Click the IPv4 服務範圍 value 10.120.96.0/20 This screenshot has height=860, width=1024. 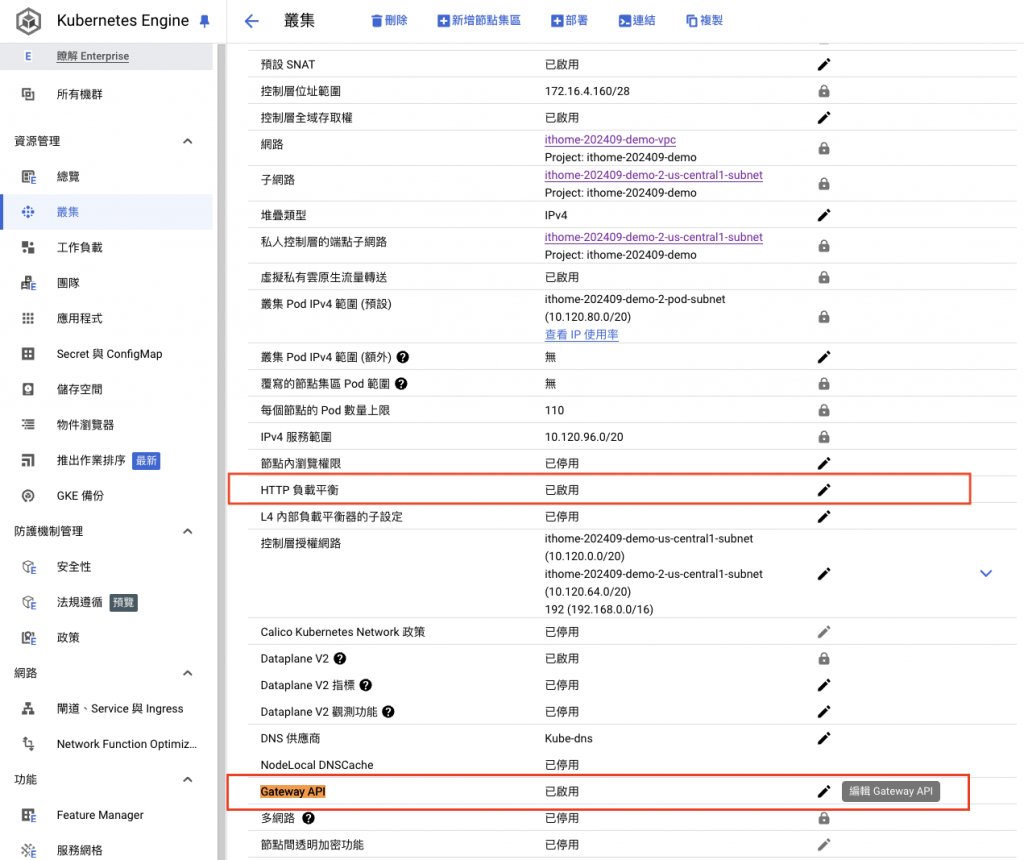tap(584, 437)
